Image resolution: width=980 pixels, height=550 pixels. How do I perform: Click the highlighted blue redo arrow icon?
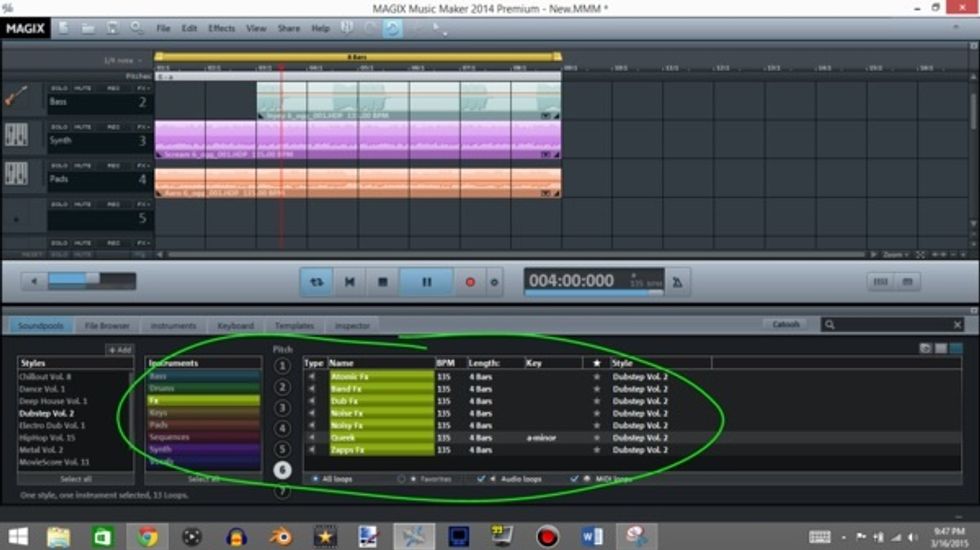[392, 28]
